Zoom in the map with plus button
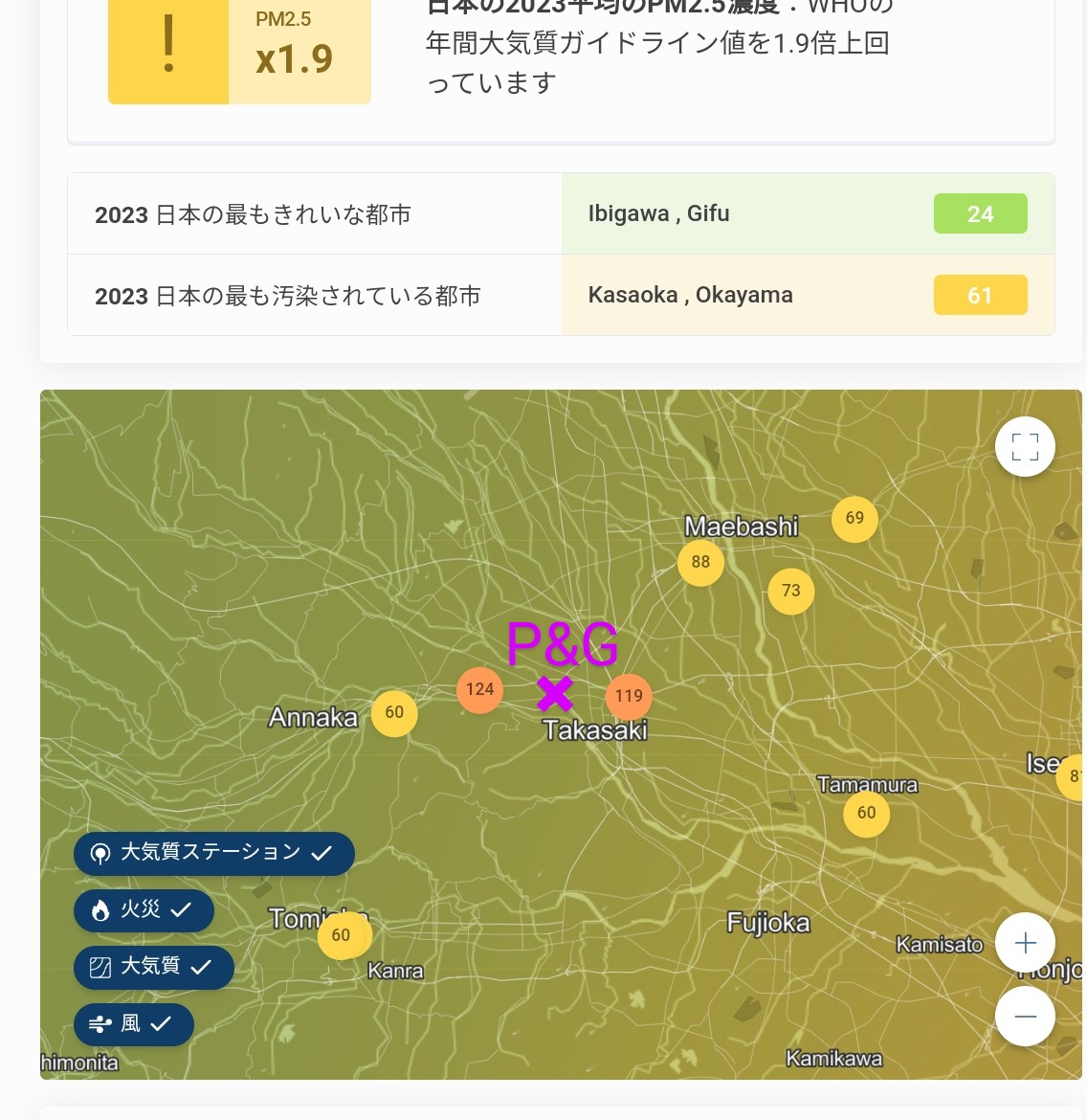This screenshot has height=1120, width=1087. [x=1025, y=943]
